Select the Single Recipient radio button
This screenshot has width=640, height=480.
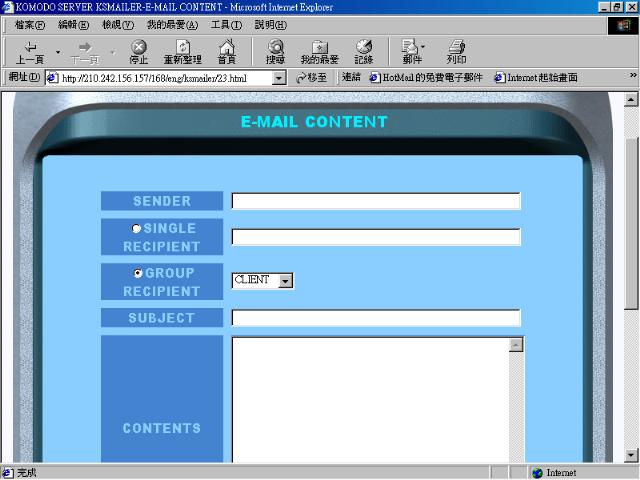[137, 229]
